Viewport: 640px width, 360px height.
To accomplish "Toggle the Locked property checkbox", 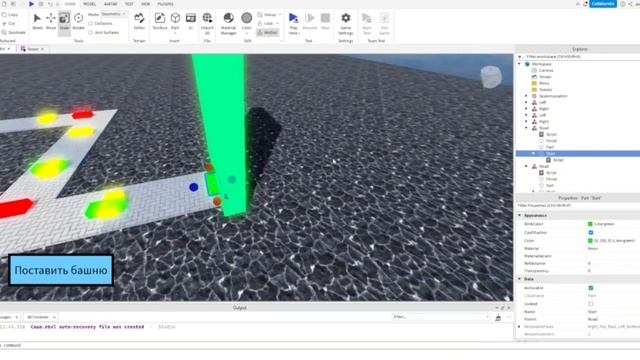I will coord(591,304).
